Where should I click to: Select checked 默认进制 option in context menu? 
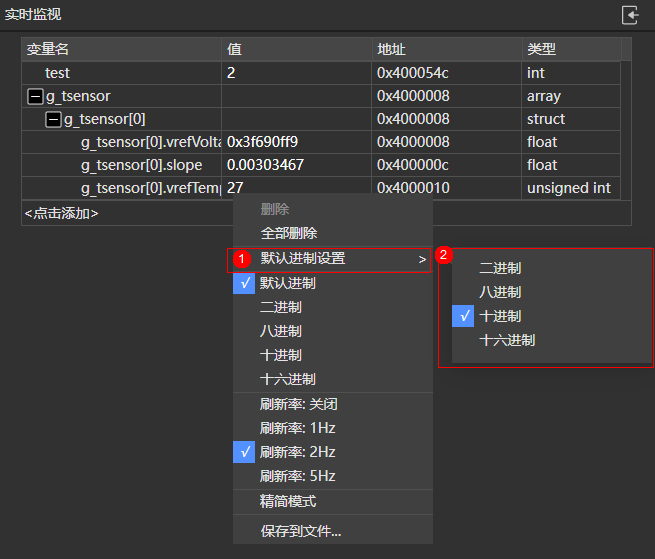288,283
